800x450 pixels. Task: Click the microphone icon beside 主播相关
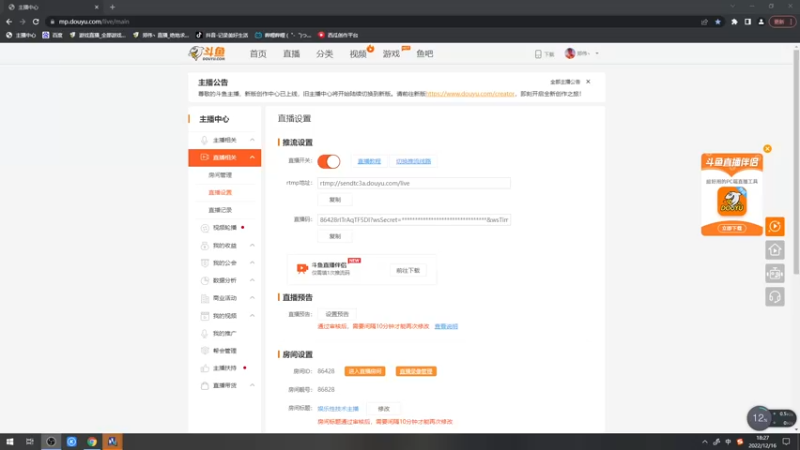(205, 140)
